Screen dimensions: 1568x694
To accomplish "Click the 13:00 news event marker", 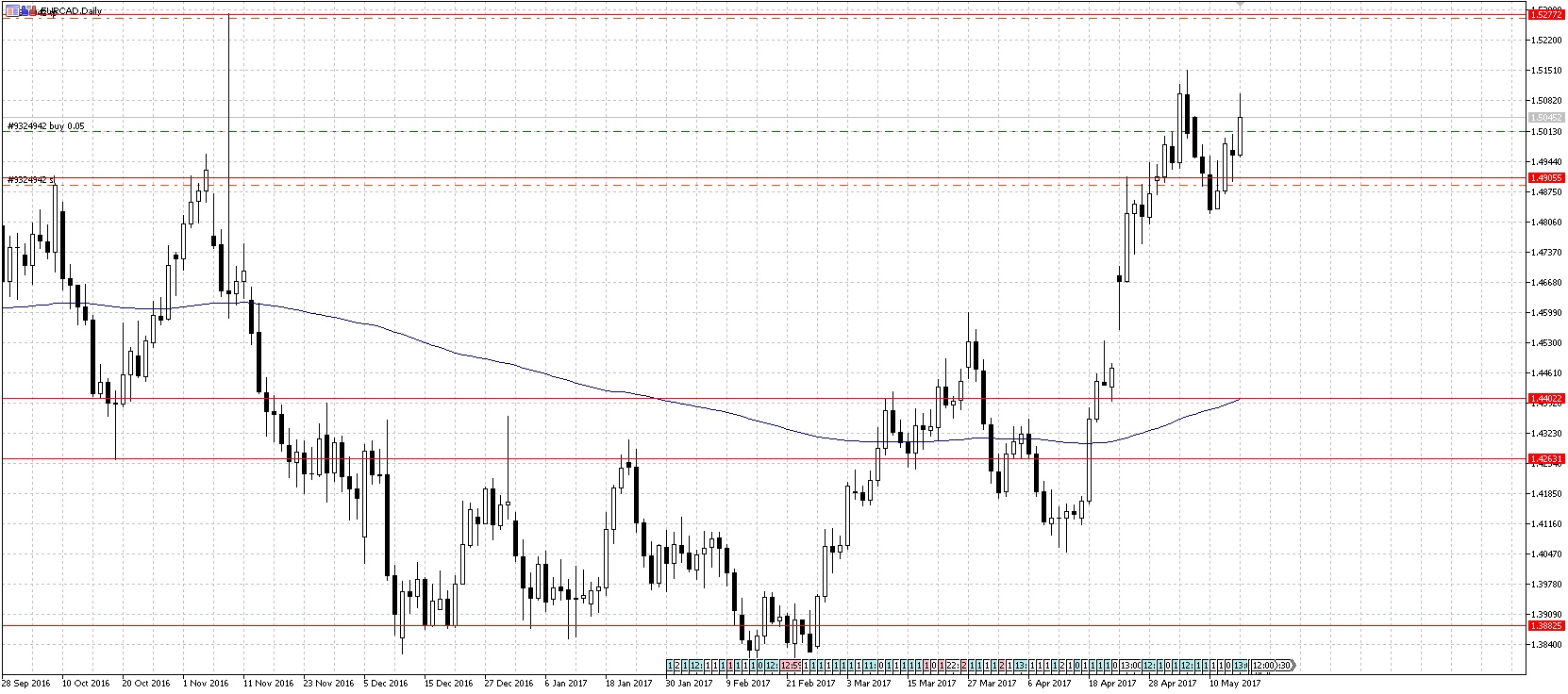I will point(1130,666).
